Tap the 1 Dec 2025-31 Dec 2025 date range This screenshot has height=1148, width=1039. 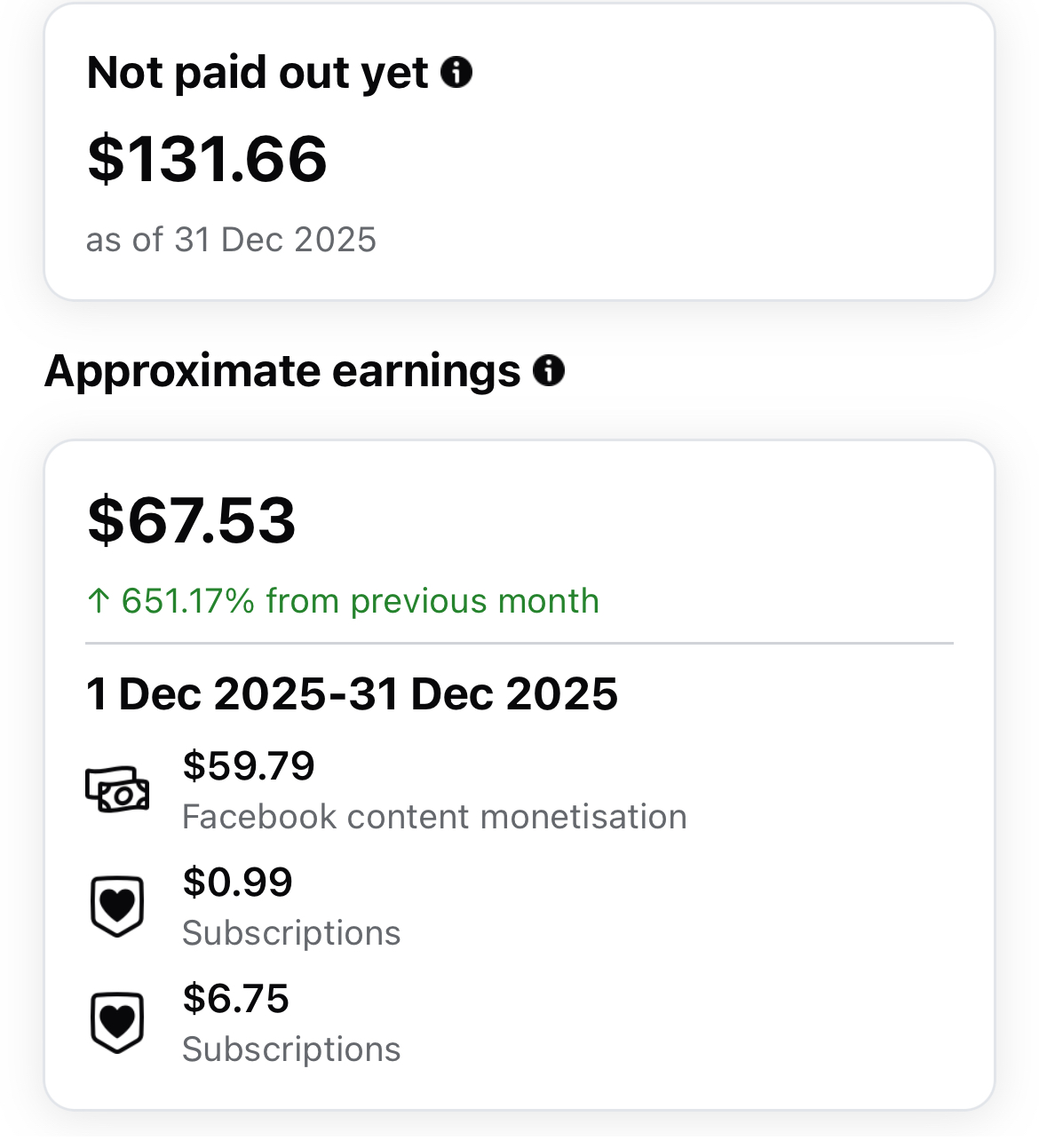point(352,693)
